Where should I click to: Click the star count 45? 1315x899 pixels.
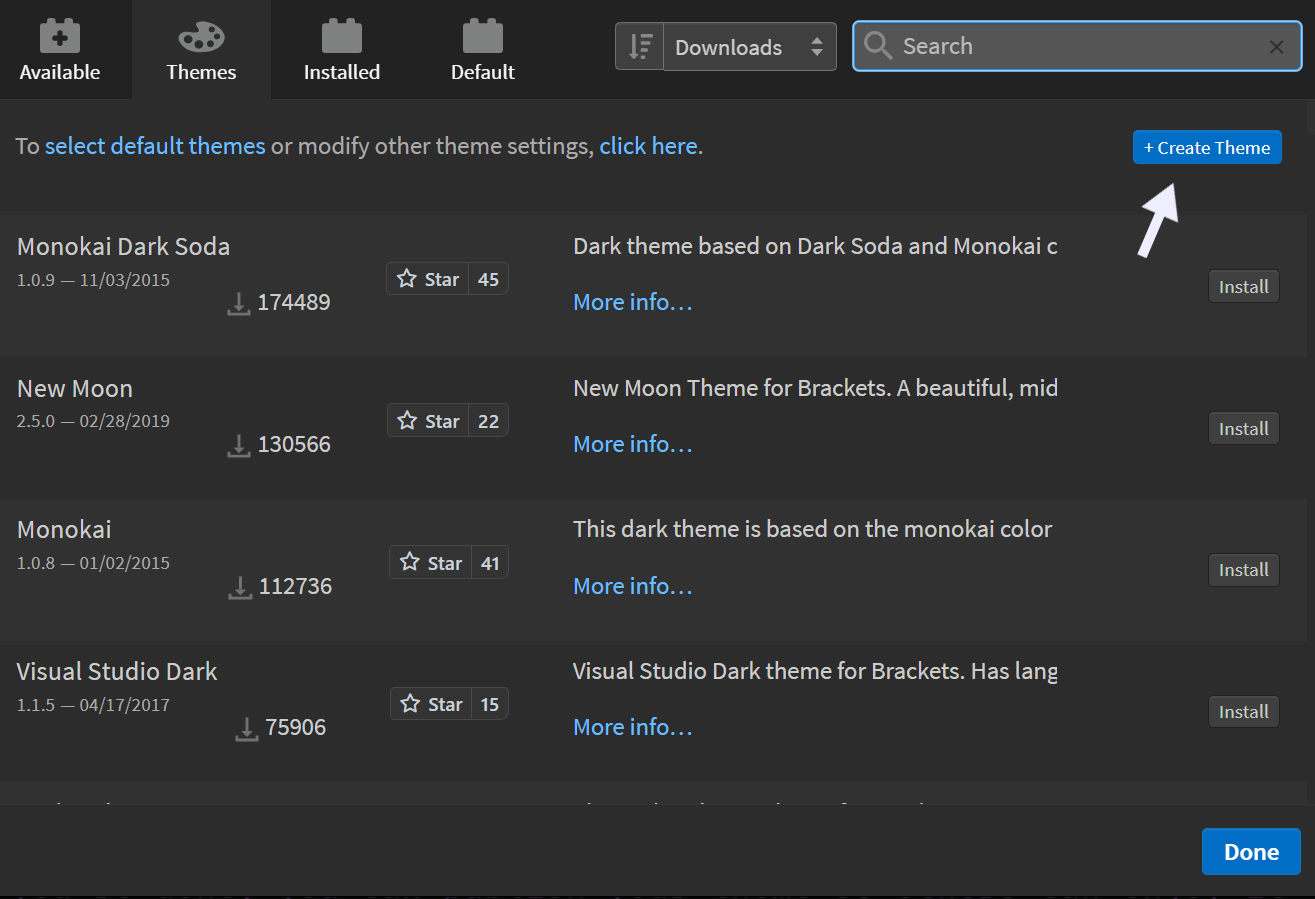coord(488,279)
